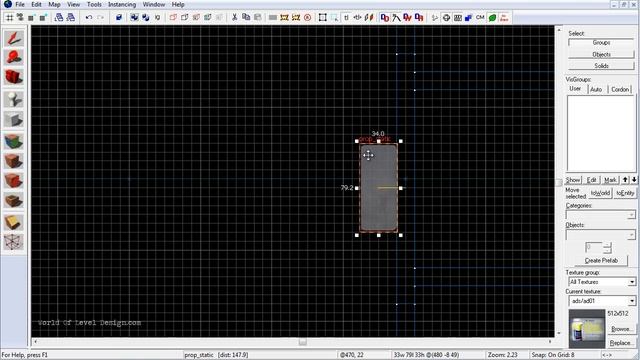Increase the prefab count spinner
The height and width of the screenshot is (360, 640).
607,245
